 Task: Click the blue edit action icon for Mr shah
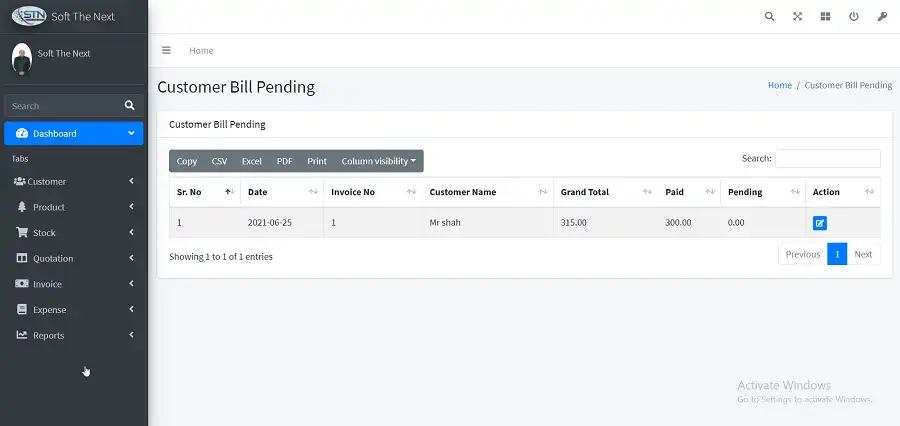[820, 223]
